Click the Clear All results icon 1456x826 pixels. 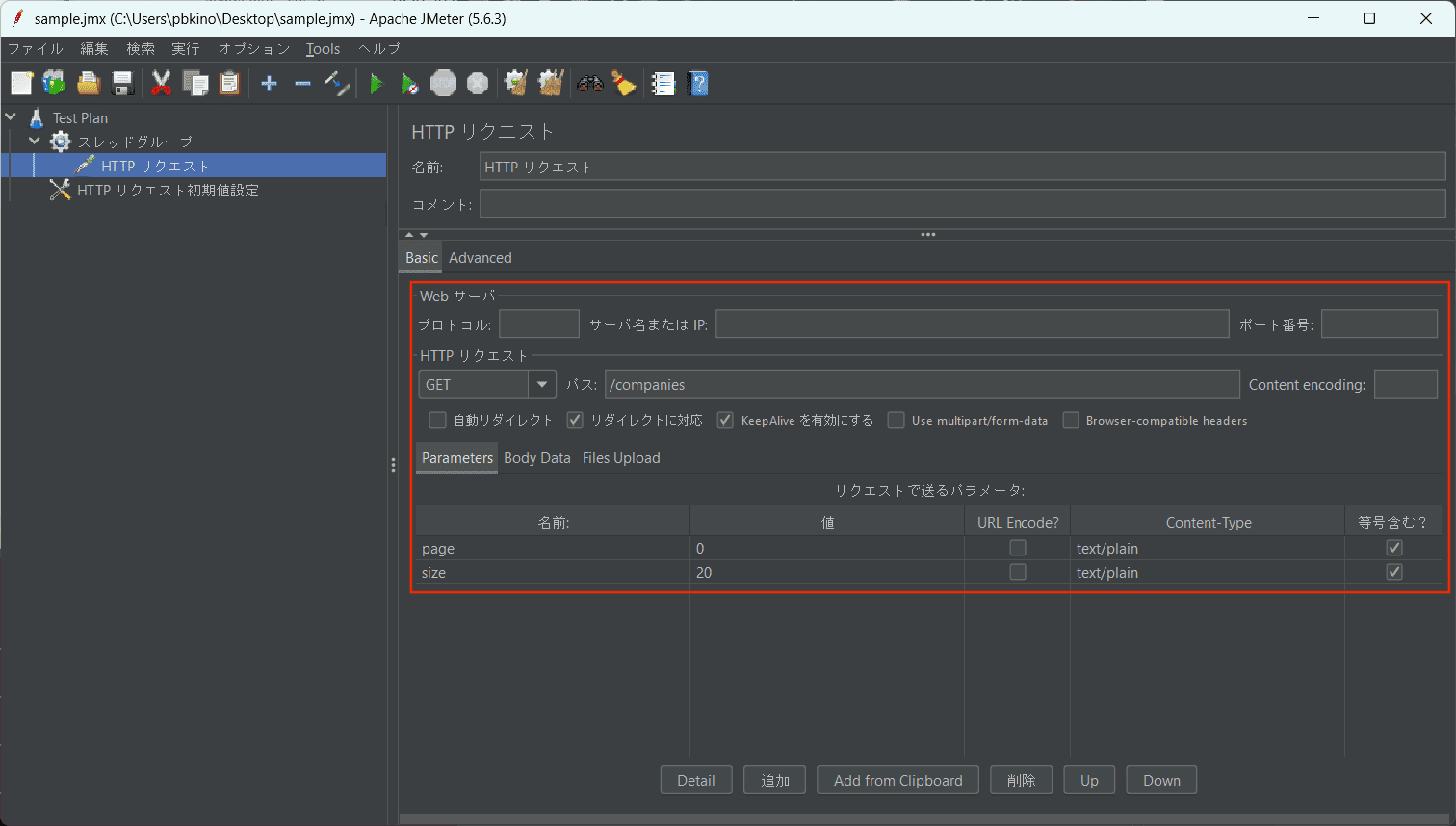(551, 84)
